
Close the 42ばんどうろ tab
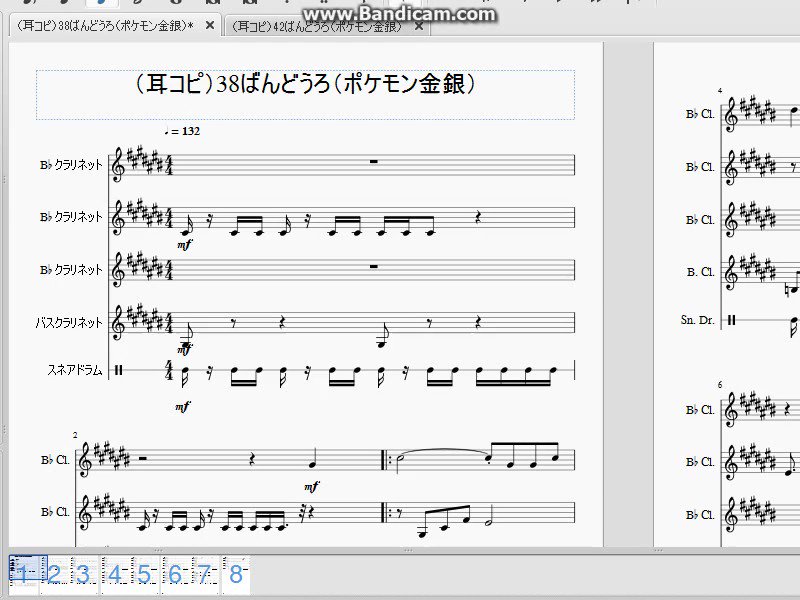click(x=419, y=26)
